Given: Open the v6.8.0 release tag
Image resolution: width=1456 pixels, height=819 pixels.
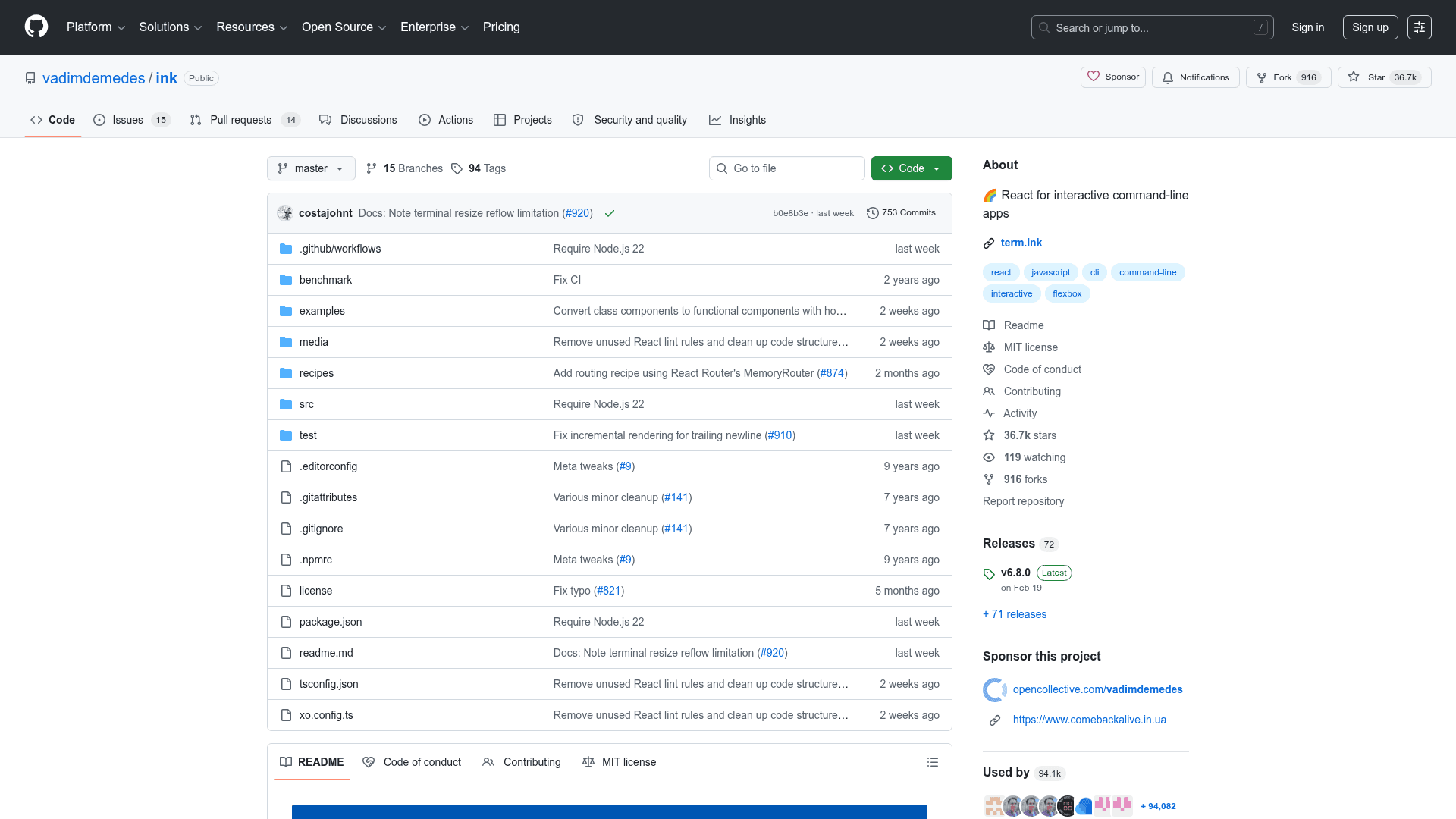Looking at the screenshot, I should click(x=1015, y=573).
